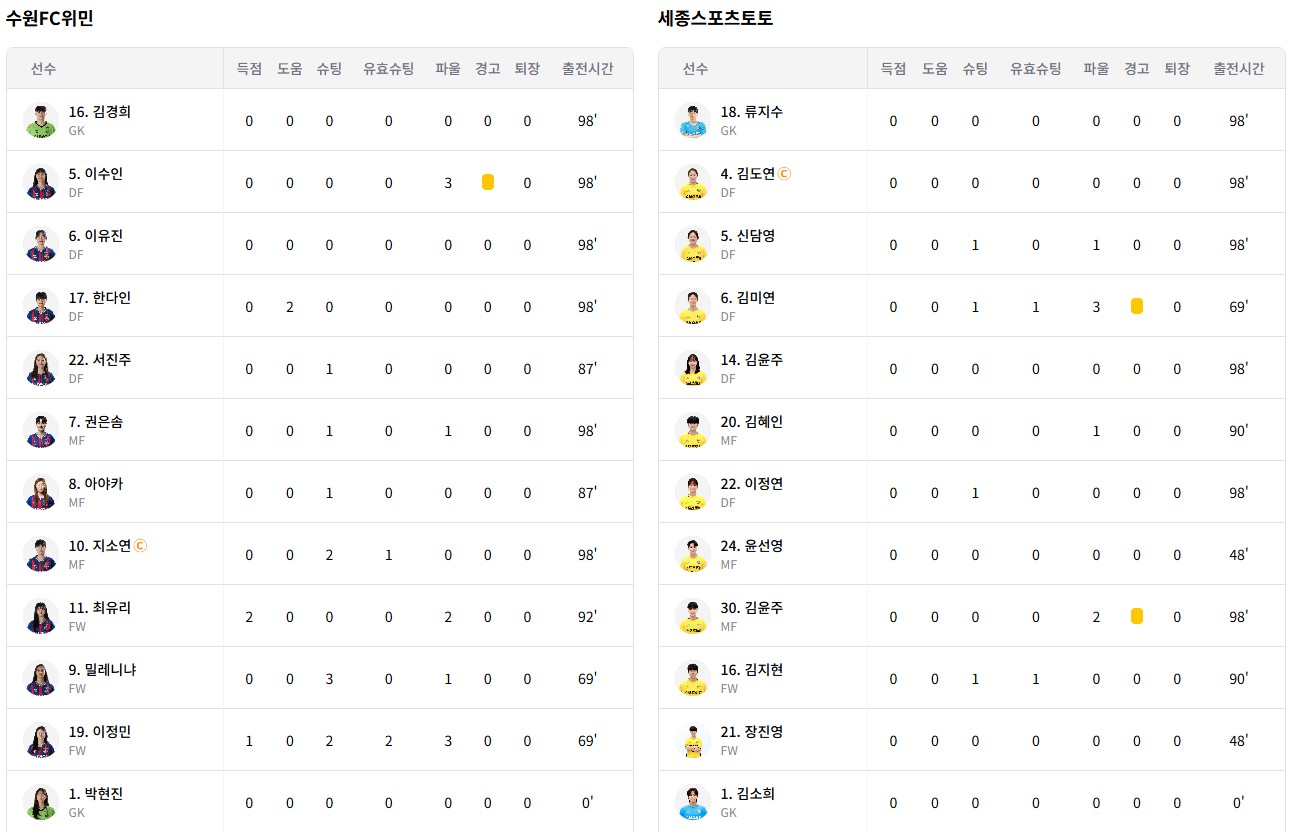Click player name 17. 한다인

[100, 298]
